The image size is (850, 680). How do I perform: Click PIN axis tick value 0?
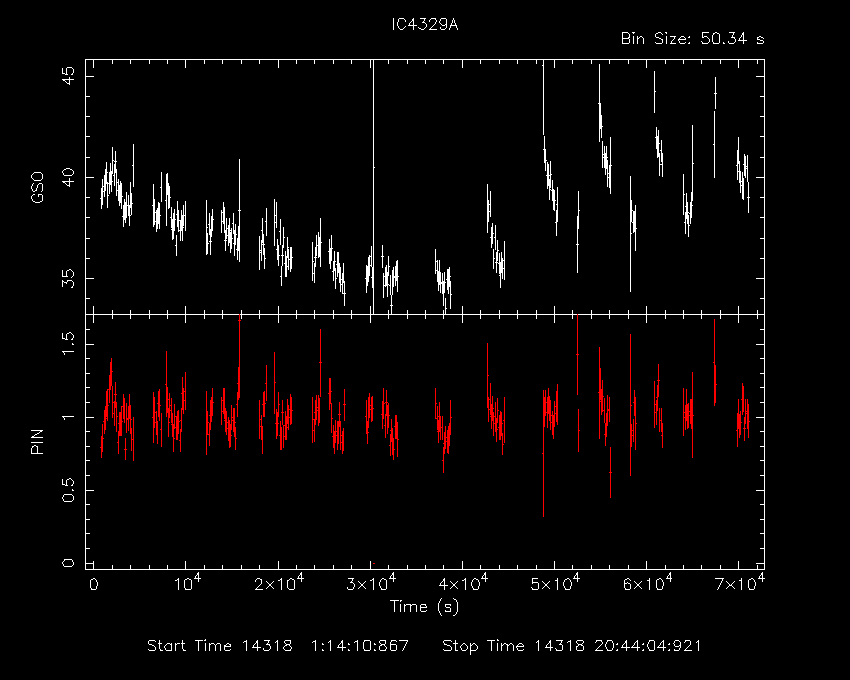coord(68,563)
